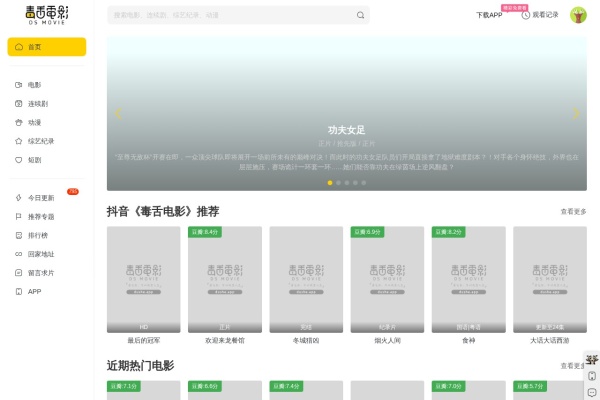
Task: Open the 首页 home menu item
Action: point(47,47)
